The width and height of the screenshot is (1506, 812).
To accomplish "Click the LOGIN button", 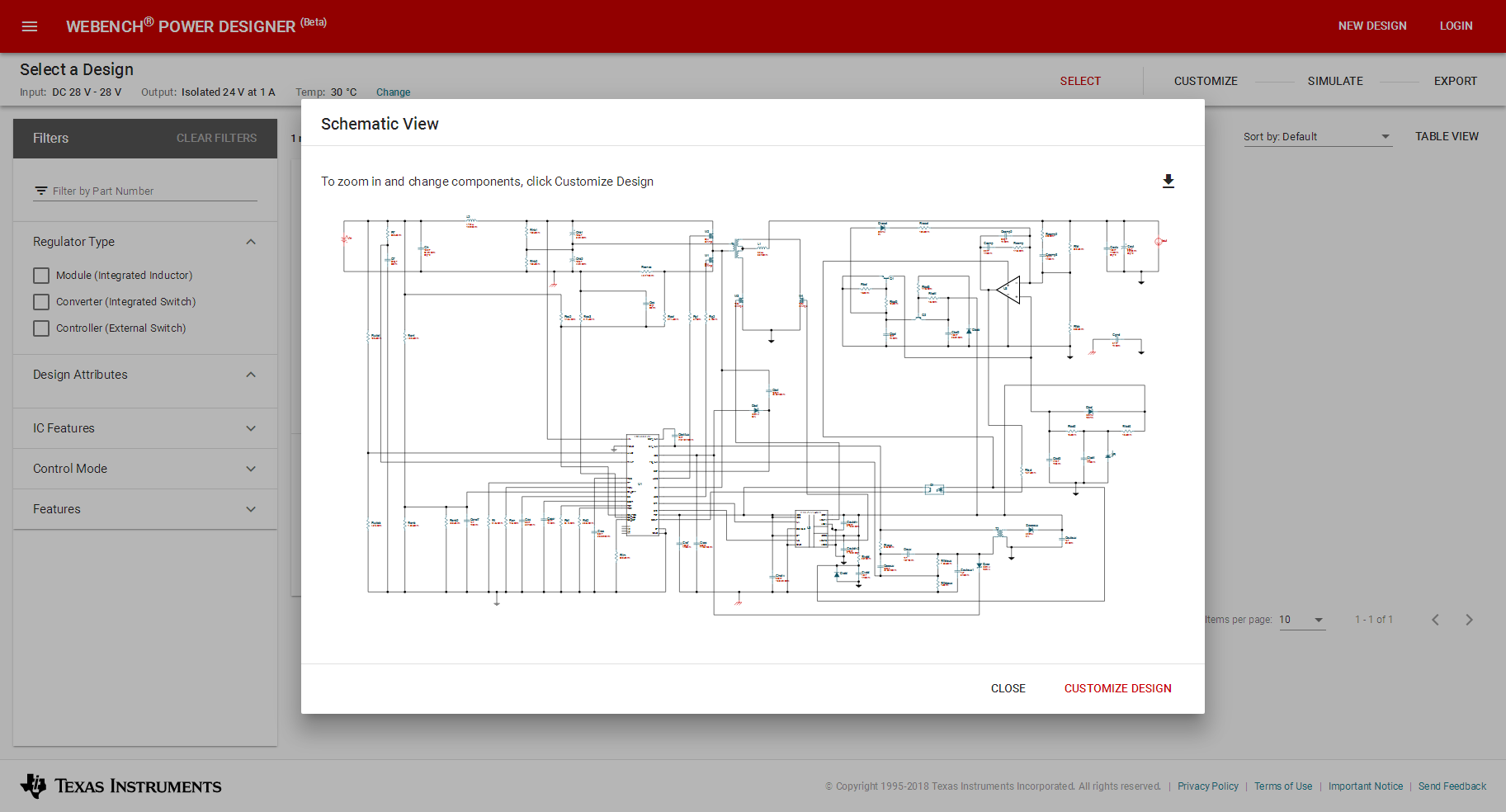I will pos(1456,26).
